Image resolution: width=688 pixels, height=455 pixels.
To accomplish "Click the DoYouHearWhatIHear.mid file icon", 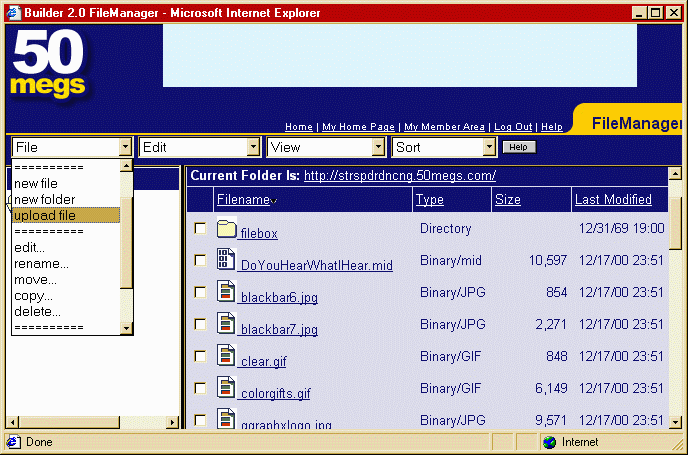I will tap(226, 261).
